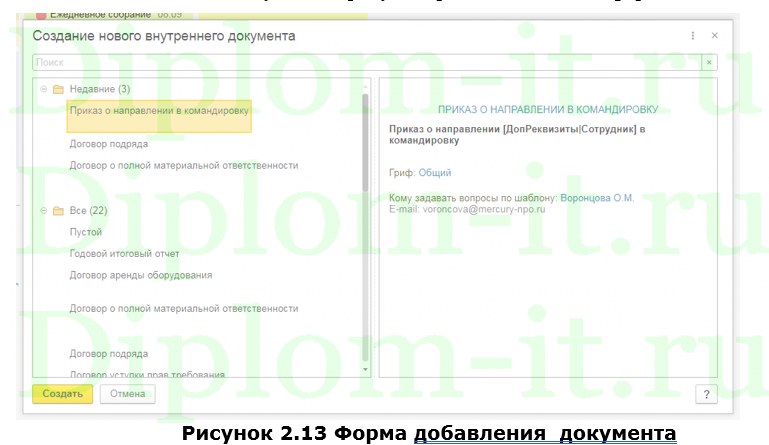769x445 pixels.
Task: Close the new internal document dialog
Action: tap(715, 35)
